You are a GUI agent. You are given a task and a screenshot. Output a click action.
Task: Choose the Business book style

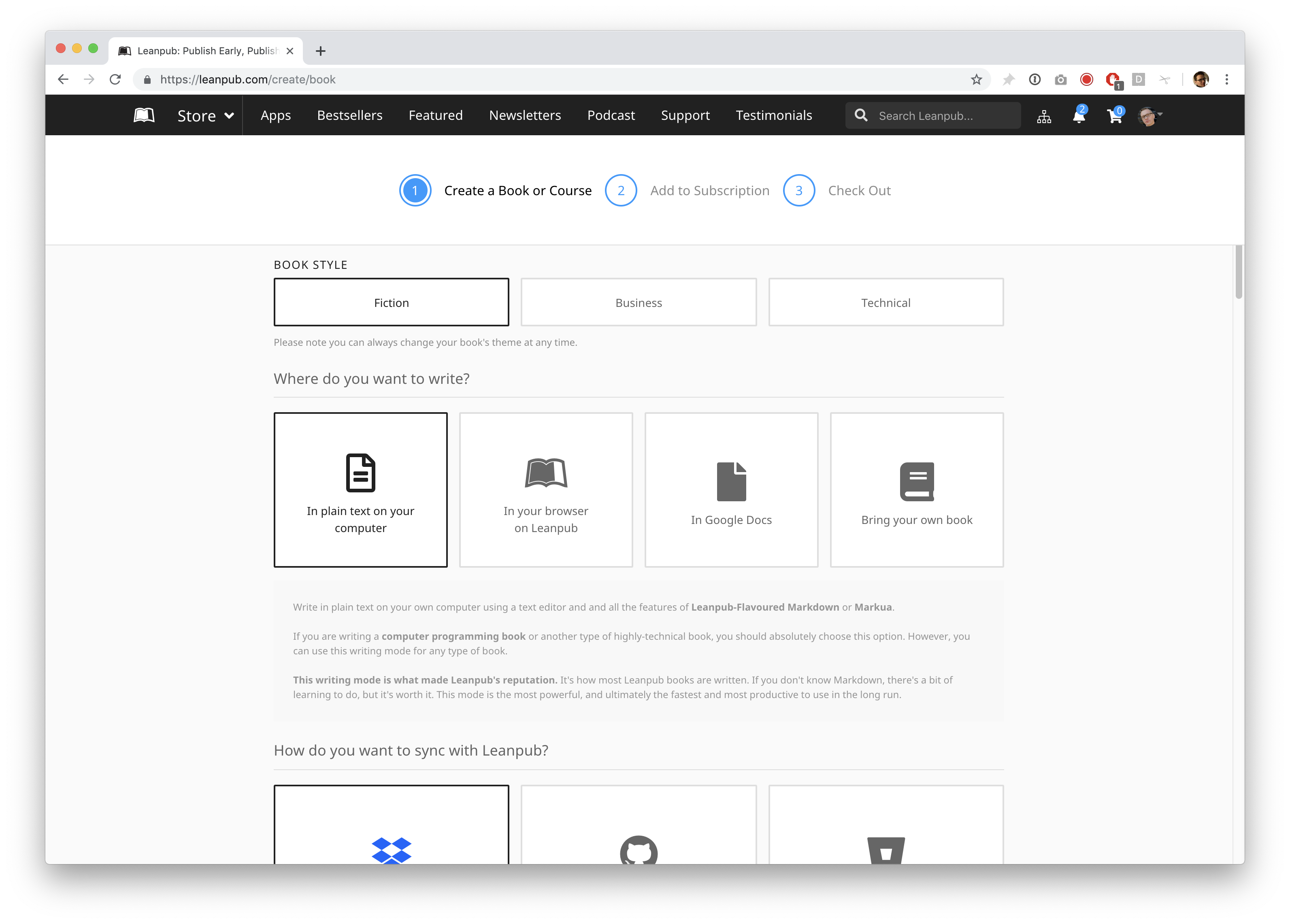[x=639, y=302]
